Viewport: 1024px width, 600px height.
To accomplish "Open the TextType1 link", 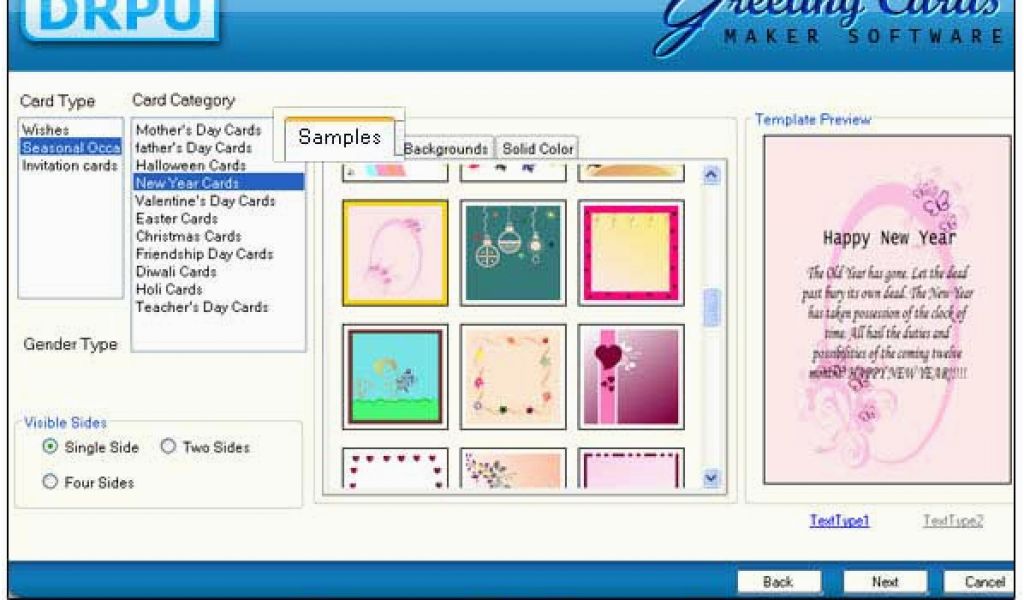I will (839, 521).
